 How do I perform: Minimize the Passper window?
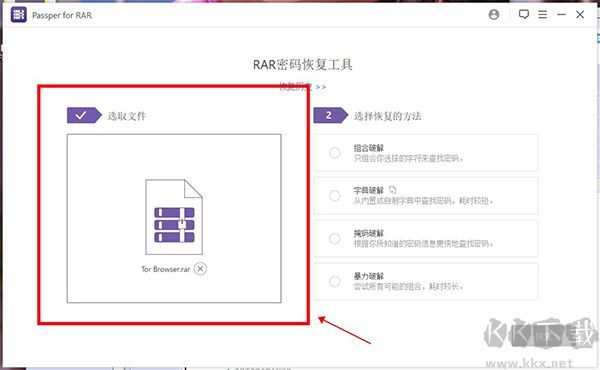pos(561,15)
